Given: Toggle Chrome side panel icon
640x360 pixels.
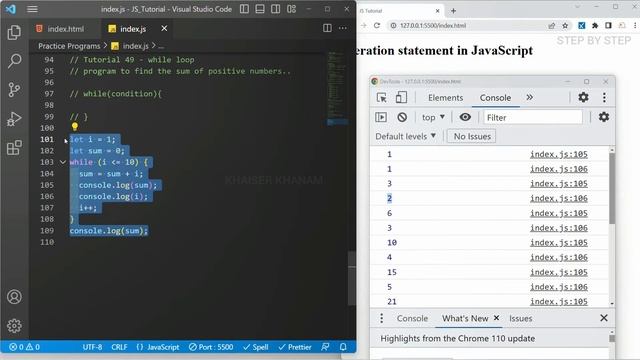Looking at the screenshot, I should pyautogui.click(x=608, y=25).
